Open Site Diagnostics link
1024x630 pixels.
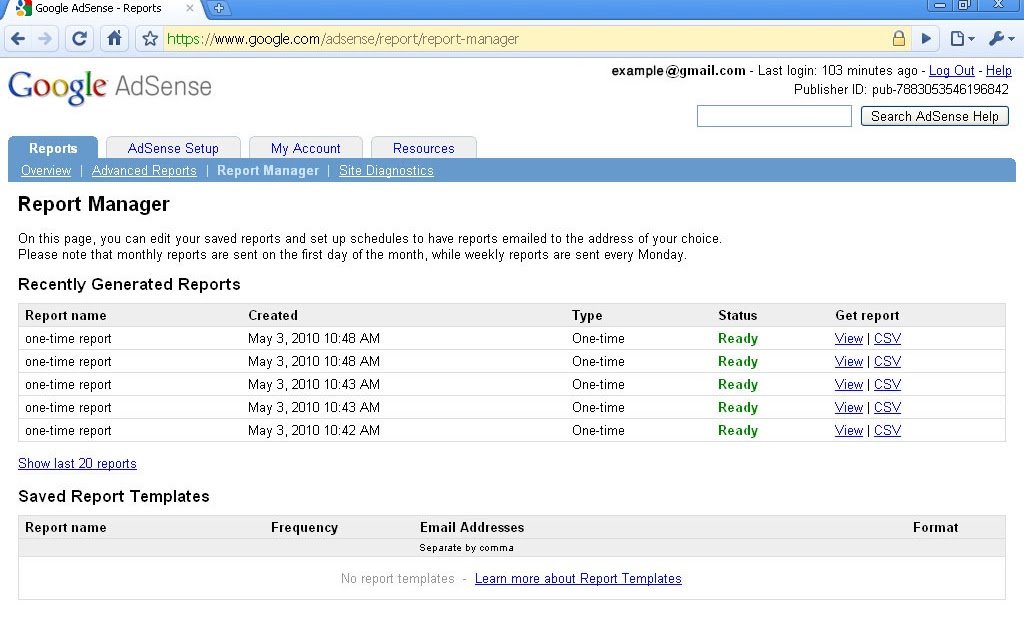point(386,170)
